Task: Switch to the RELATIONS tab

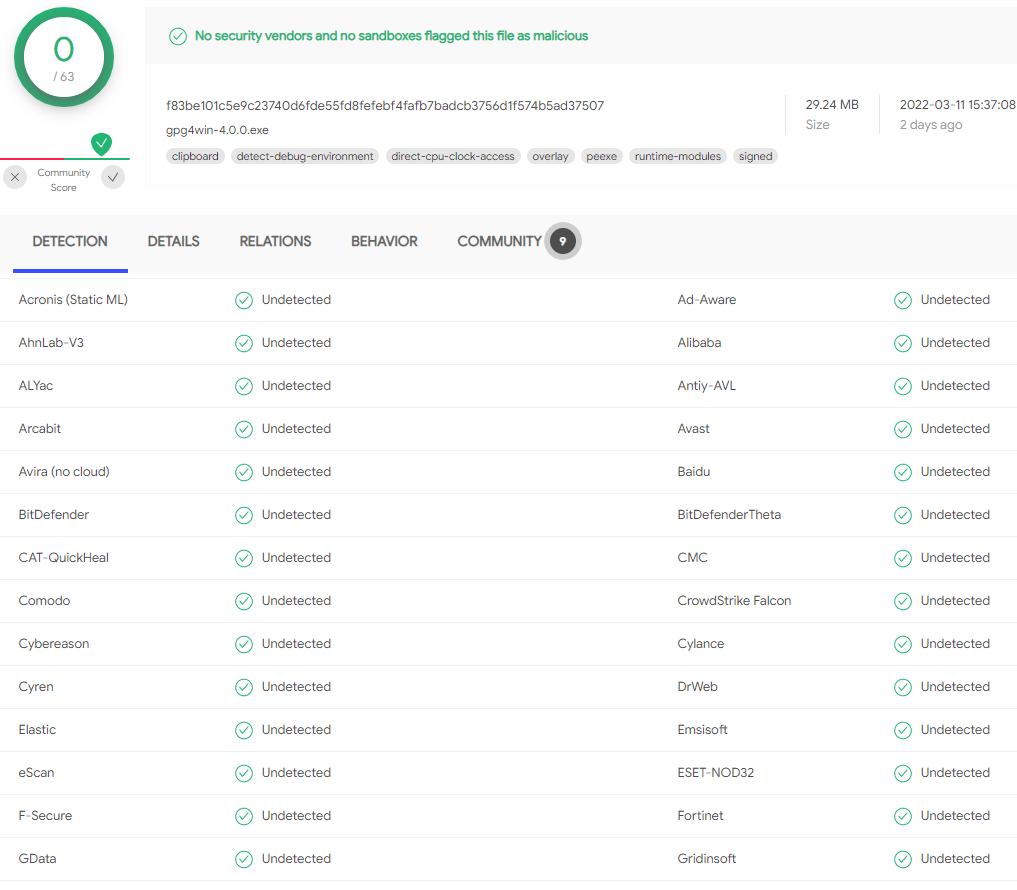Action: 275,241
